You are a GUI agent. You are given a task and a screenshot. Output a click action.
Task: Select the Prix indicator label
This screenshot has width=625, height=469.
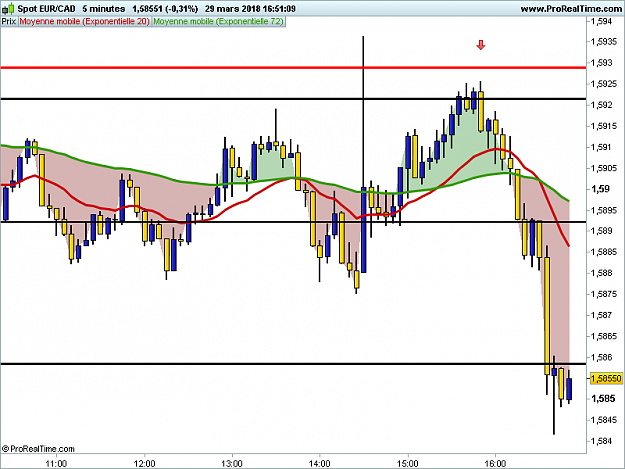click(x=9, y=21)
